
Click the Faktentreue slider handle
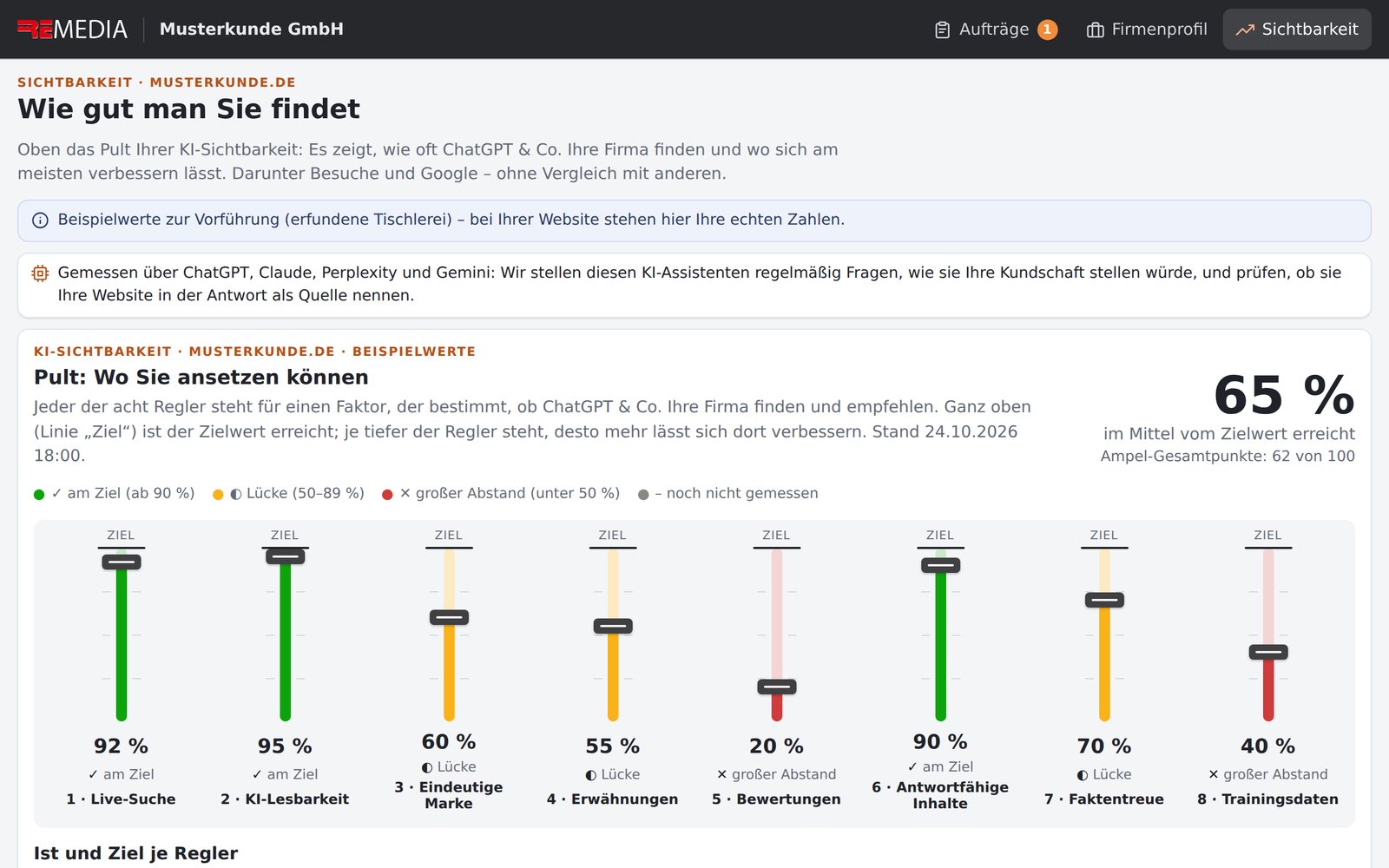click(1104, 600)
